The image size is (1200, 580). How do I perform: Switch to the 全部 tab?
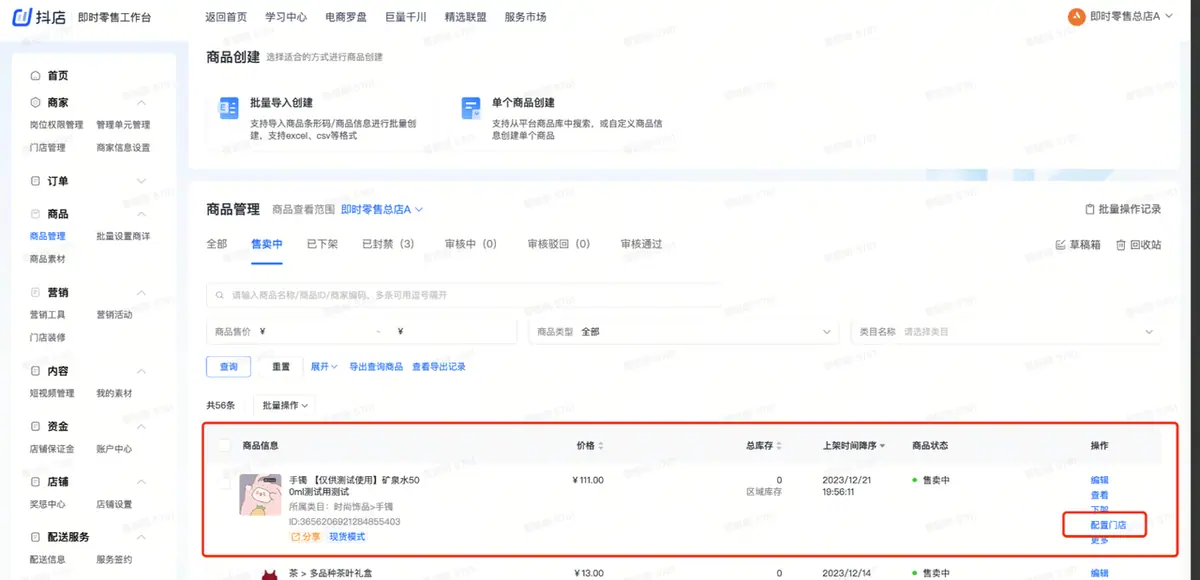(217, 244)
